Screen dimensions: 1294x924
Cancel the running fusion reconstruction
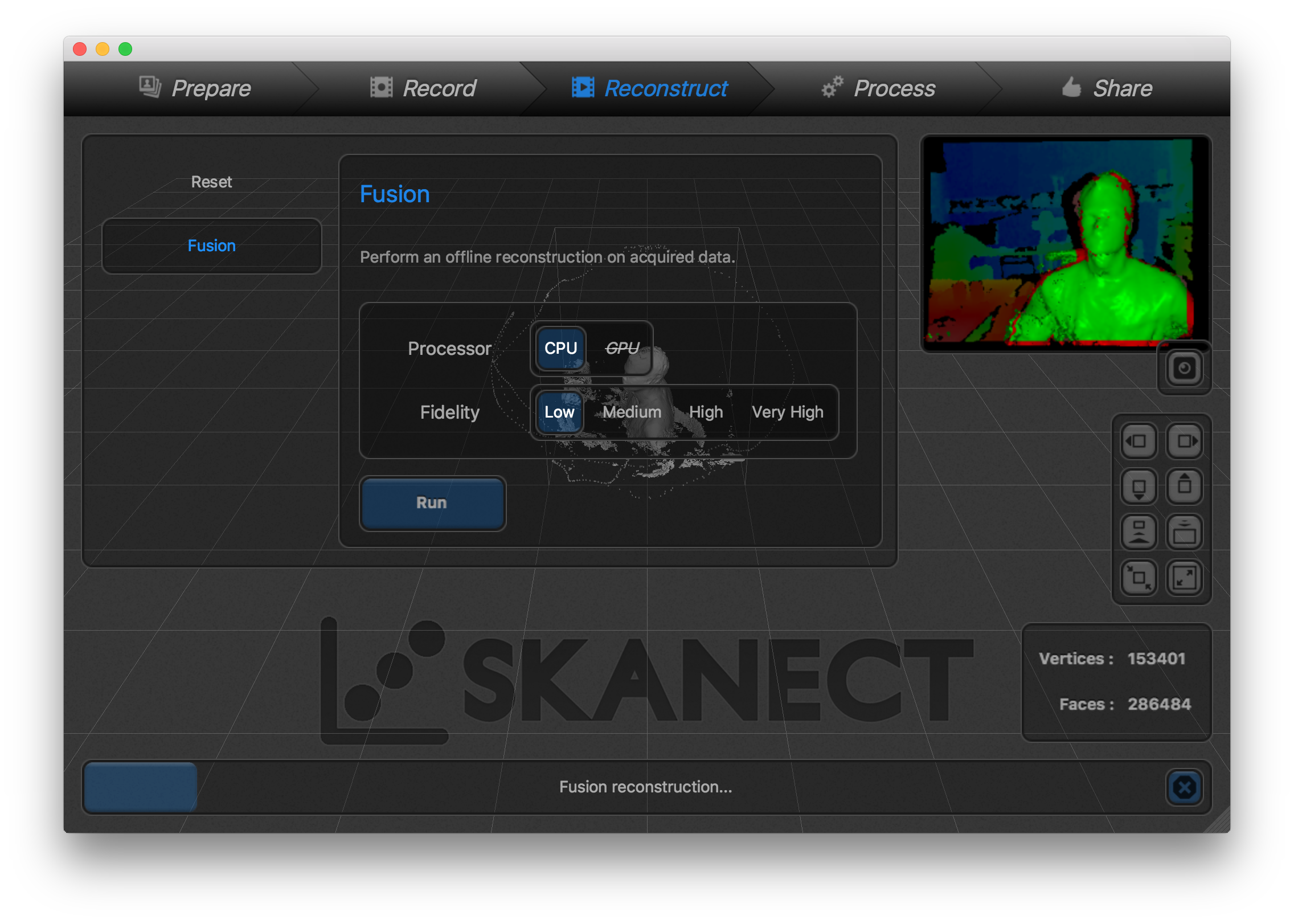(1184, 788)
